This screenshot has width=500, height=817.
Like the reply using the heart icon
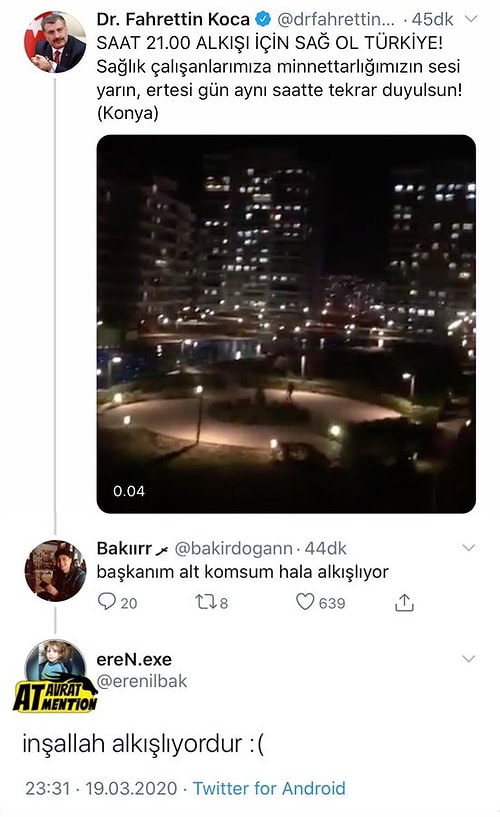point(305,601)
